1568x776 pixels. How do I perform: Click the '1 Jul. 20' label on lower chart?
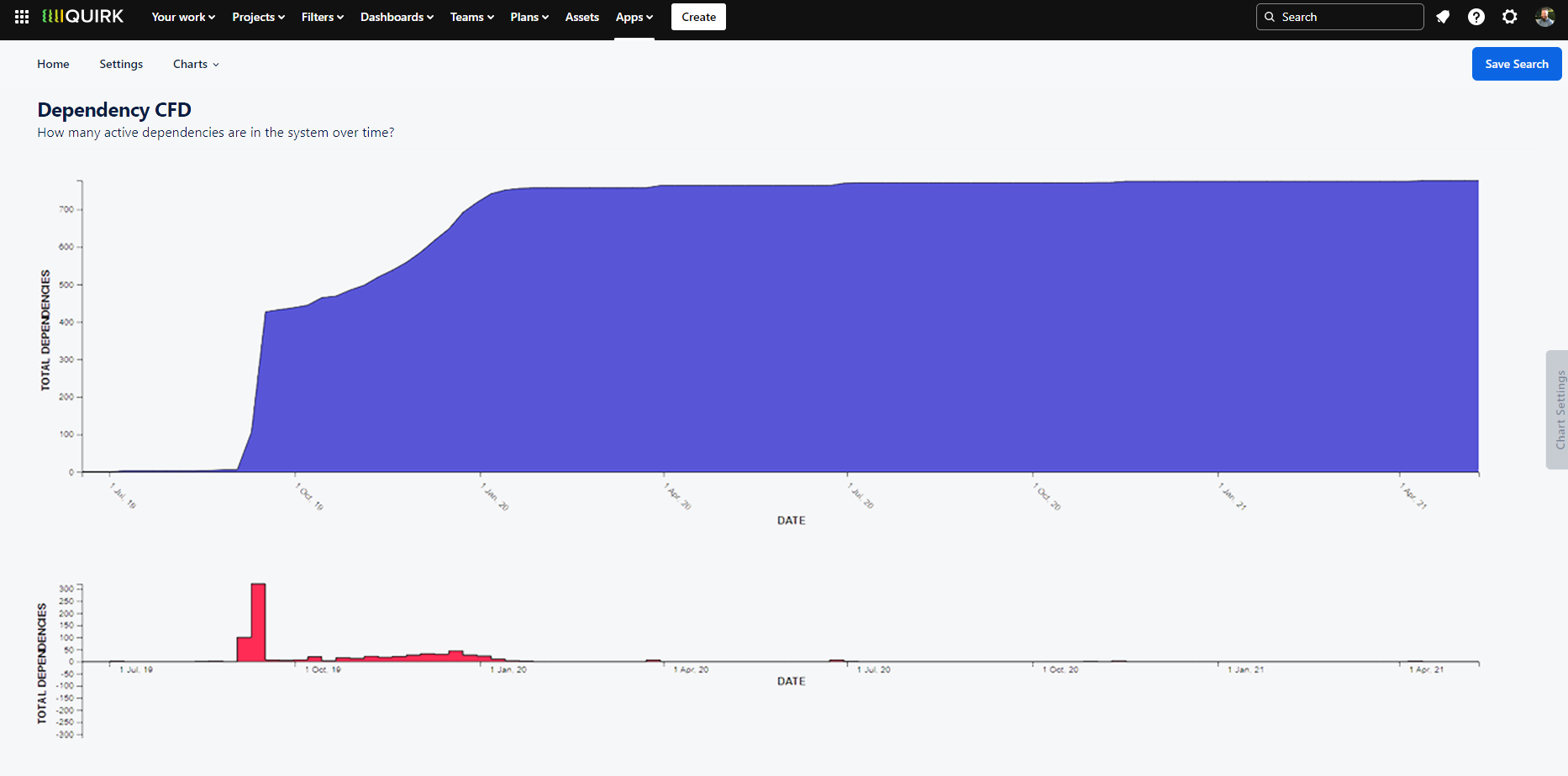click(874, 669)
